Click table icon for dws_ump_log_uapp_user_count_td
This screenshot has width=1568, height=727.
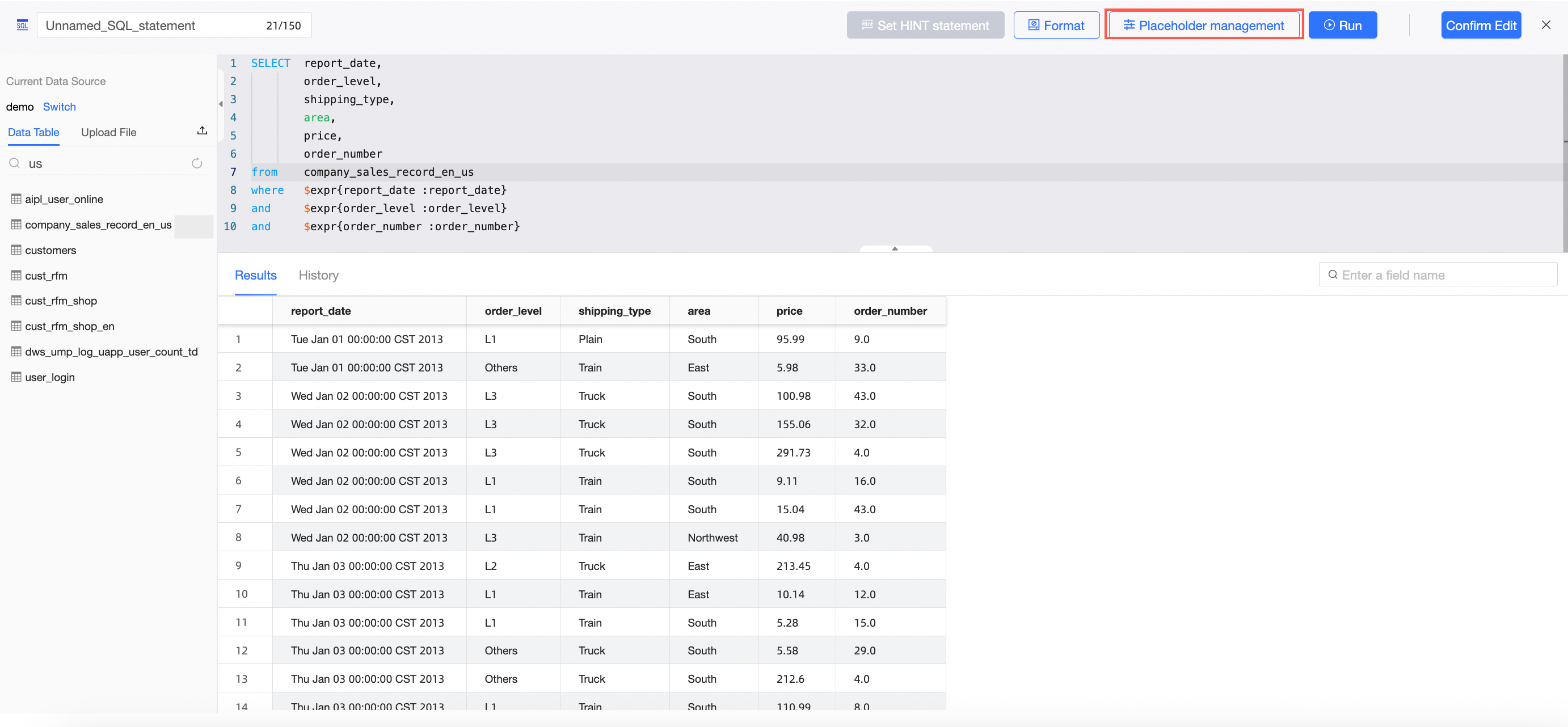[x=16, y=352]
